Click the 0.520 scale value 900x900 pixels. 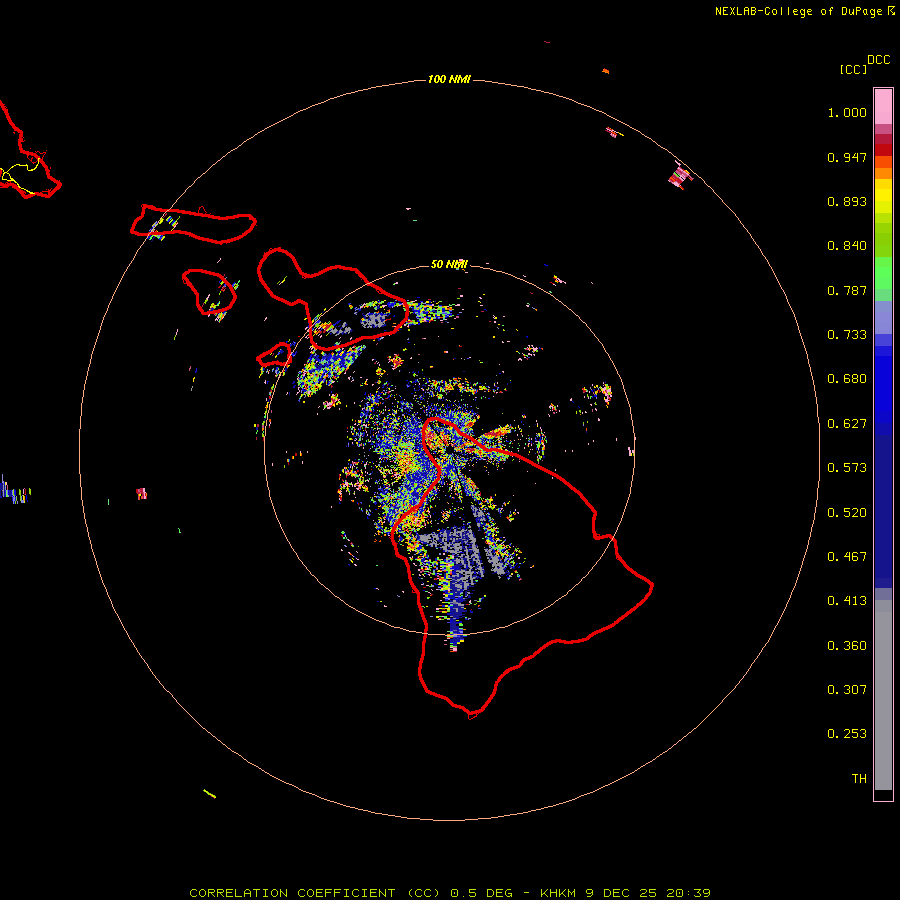coord(847,513)
